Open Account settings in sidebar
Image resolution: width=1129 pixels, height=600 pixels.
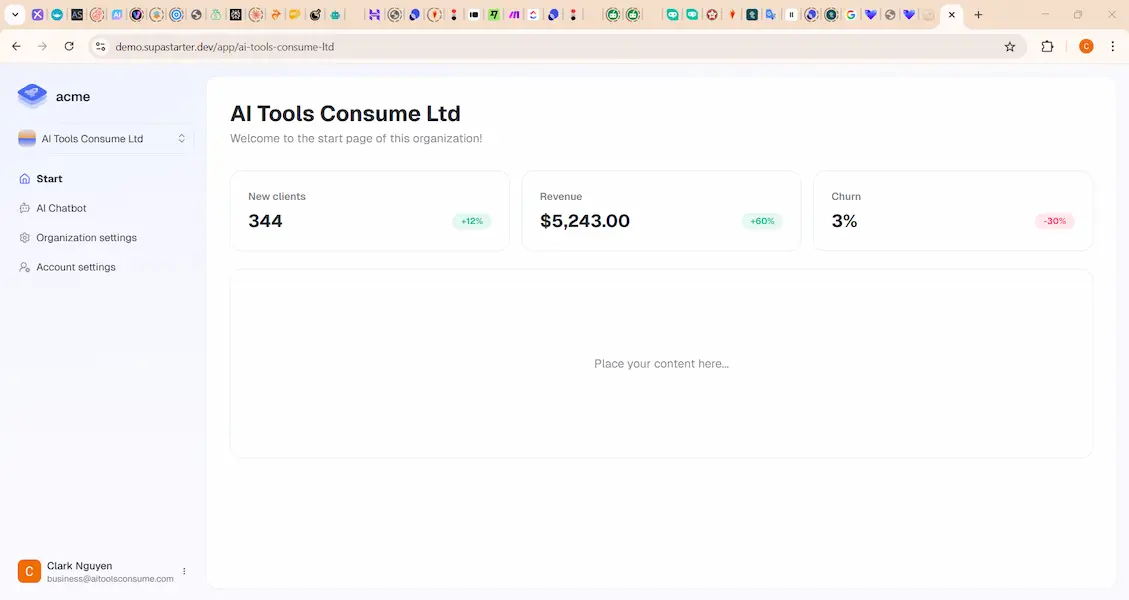pos(76,267)
